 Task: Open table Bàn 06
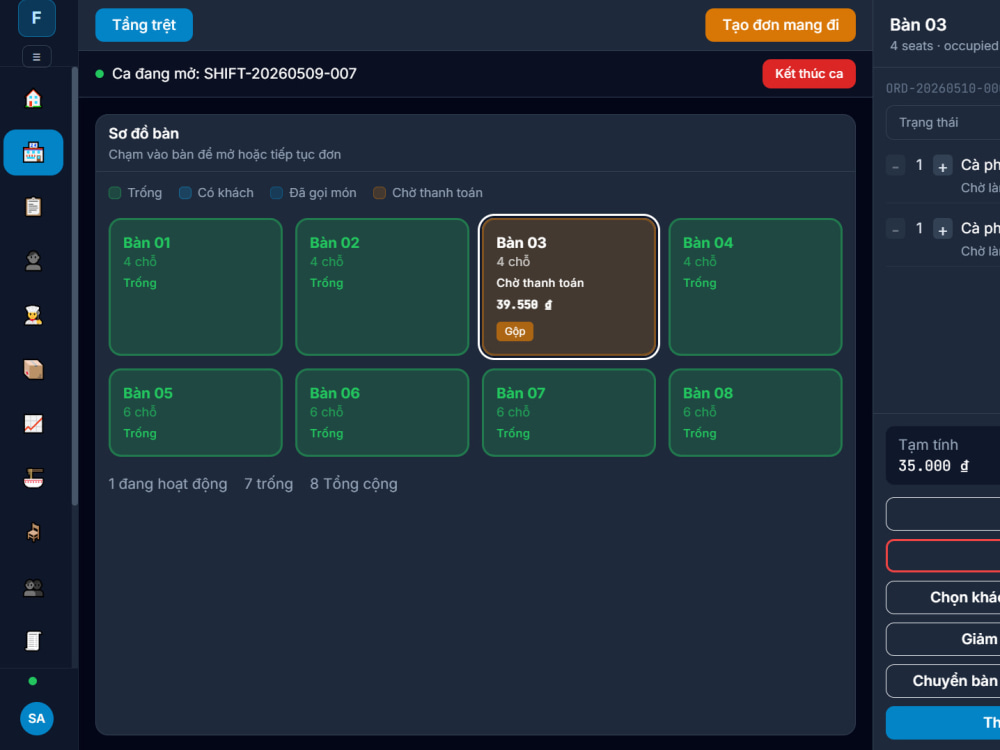(382, 412)
